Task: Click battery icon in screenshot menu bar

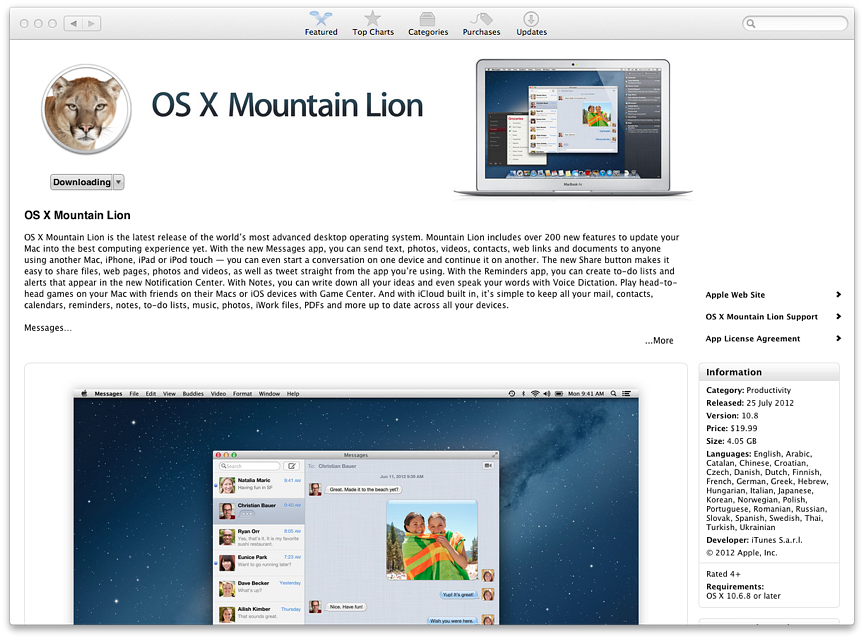Action: 559,393
